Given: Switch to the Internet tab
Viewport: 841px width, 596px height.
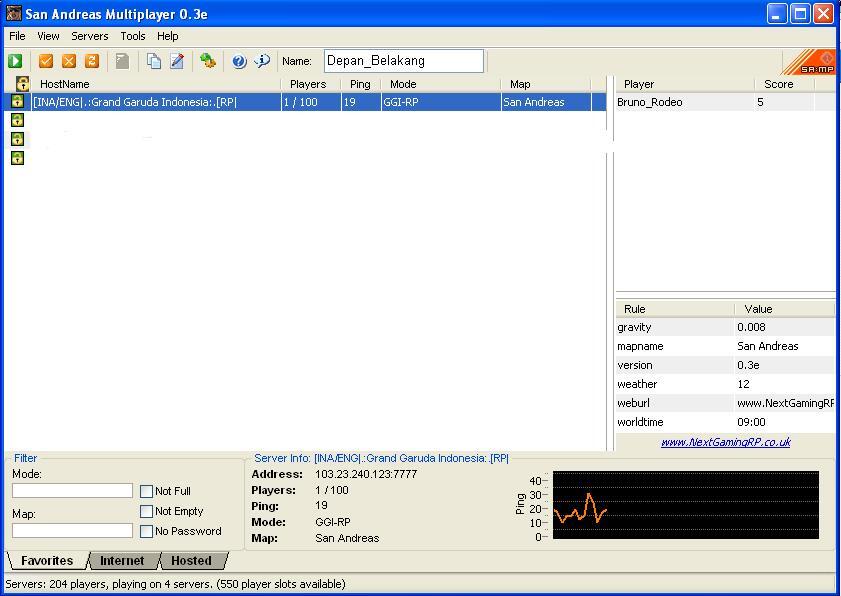Looking at the screenshot, I should point(122,561).
